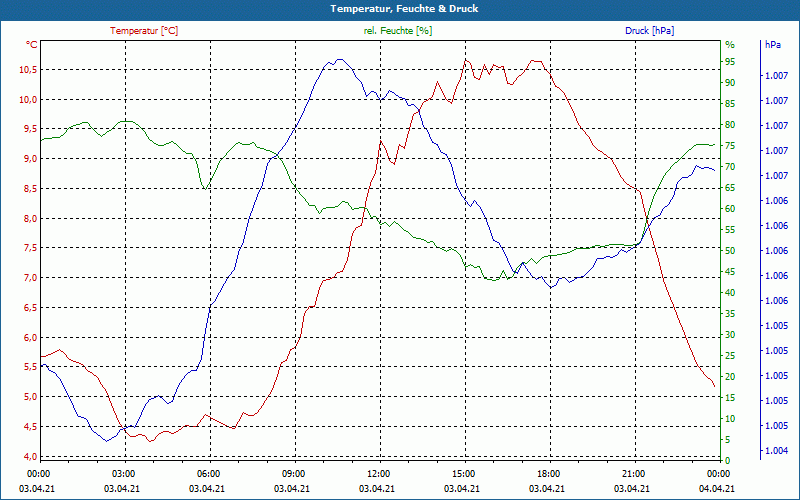Screen dimensions: 800x500
Task: Select the red 'Temperatur [°C]' legend label
Action: pos(144,31)
